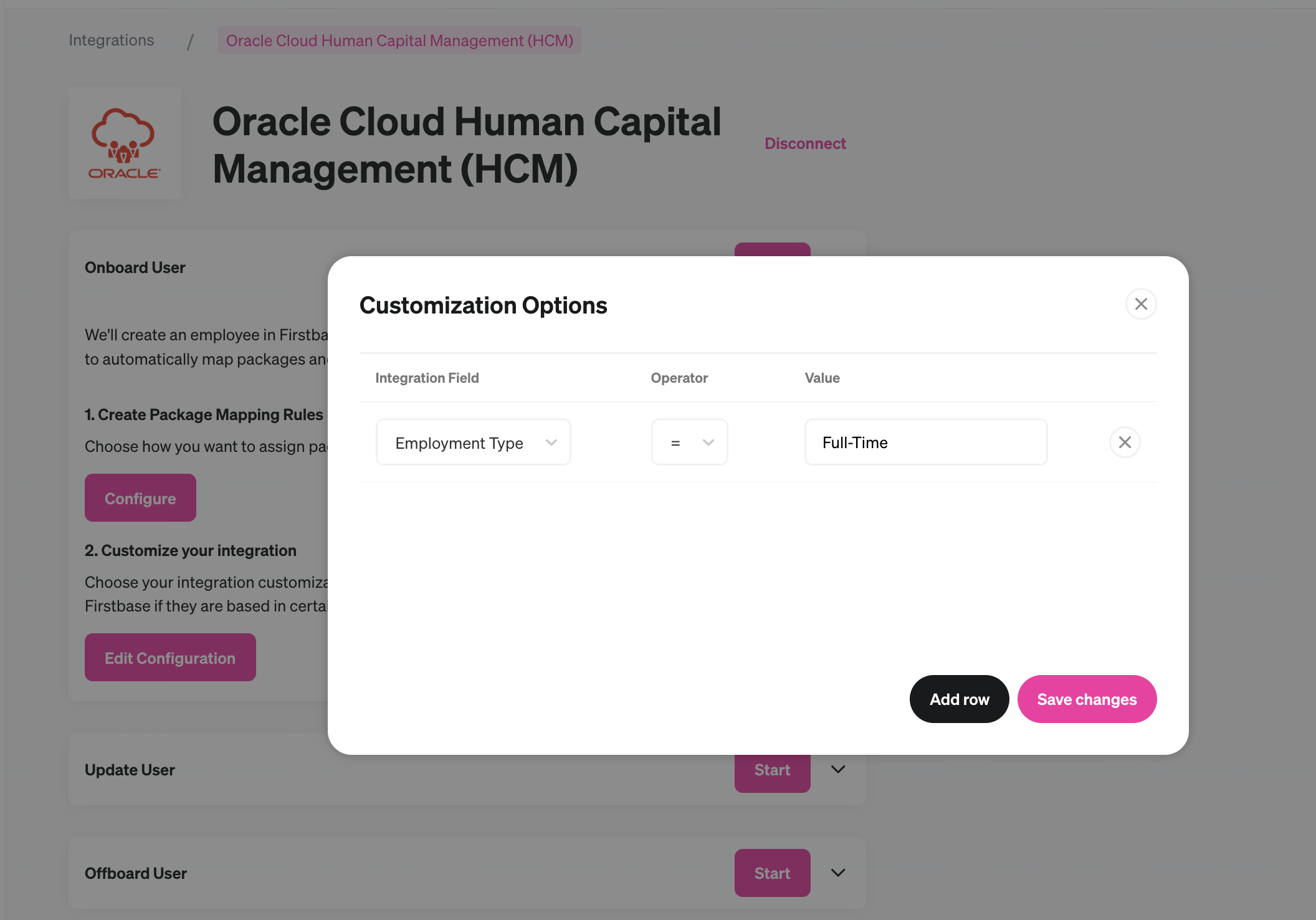
Task: Expand the Offboard User section chevron
Action: (x=838, y=873)
